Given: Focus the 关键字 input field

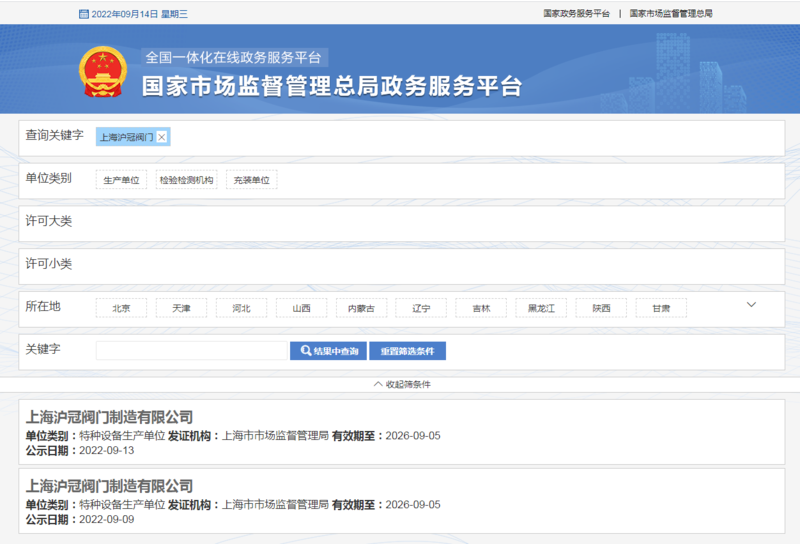Looking at the screenshot, I should (x=191, y=351).
